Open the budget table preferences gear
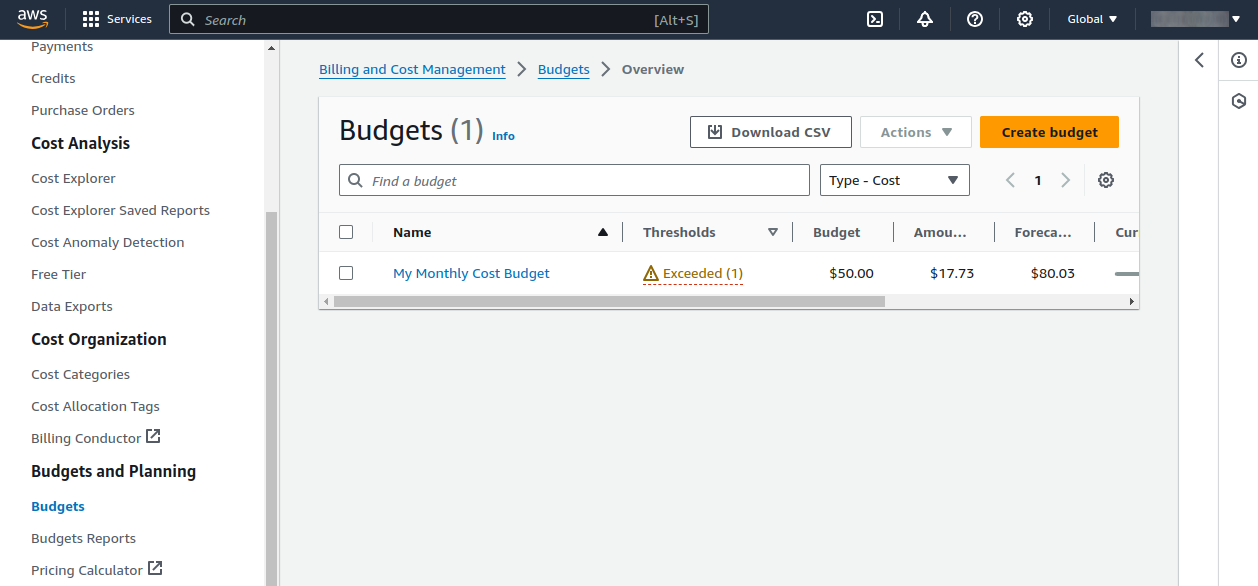The height and width of the screenshot is (586, 1258). point(1106,180)
